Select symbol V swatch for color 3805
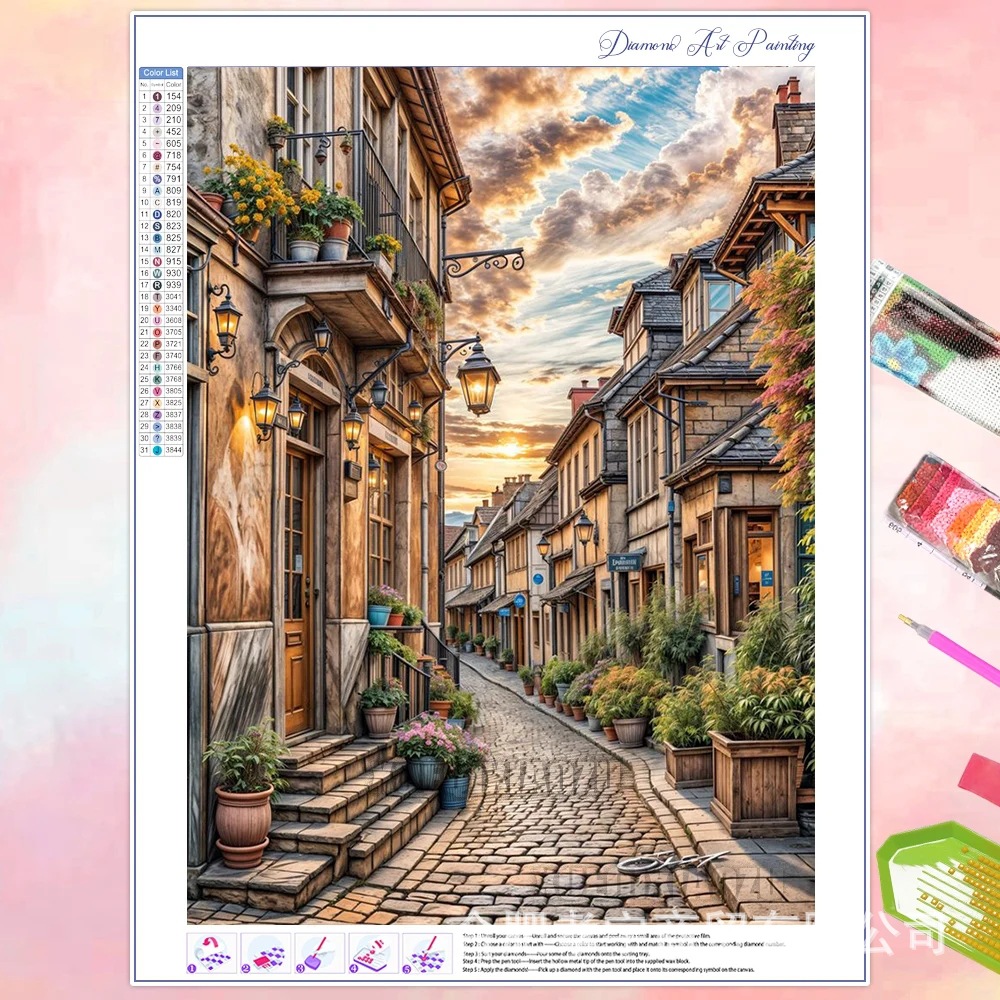This screenshot has width=1000, height=1000. [157, 391]
